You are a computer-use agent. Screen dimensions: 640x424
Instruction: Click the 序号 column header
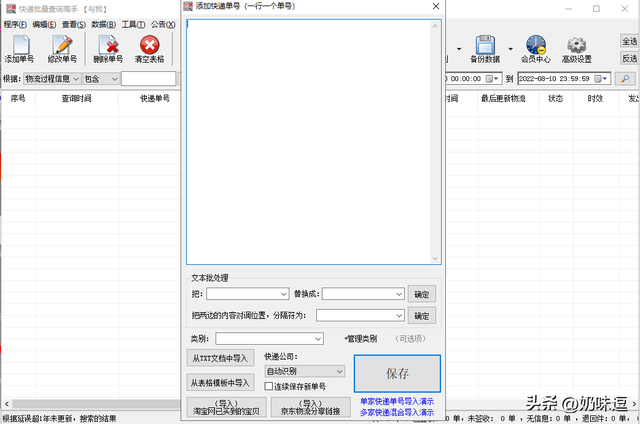tap(18, 98)
